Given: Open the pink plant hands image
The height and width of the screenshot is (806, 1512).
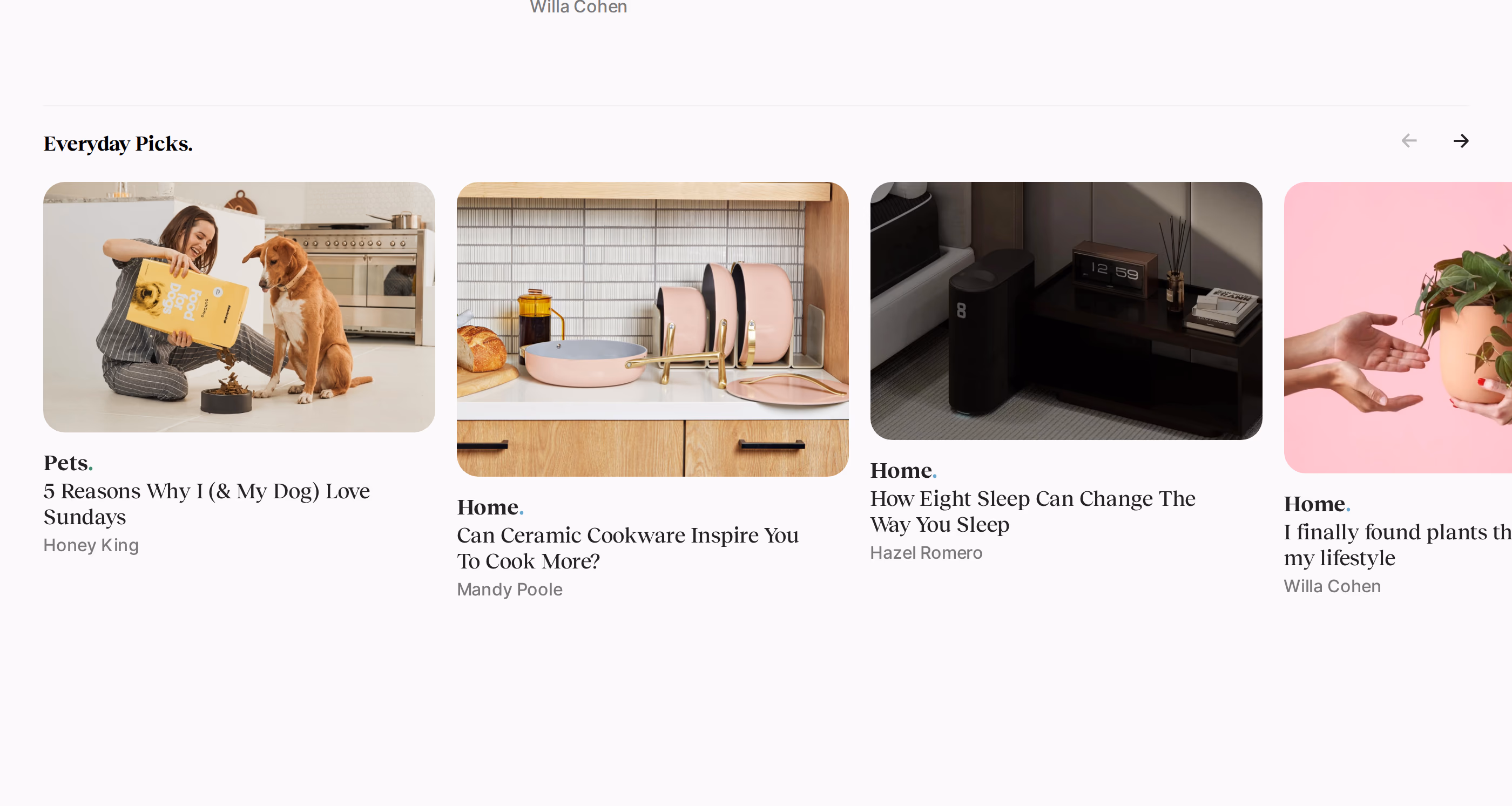Looking at the screenshot, I should pos(1398,327).
